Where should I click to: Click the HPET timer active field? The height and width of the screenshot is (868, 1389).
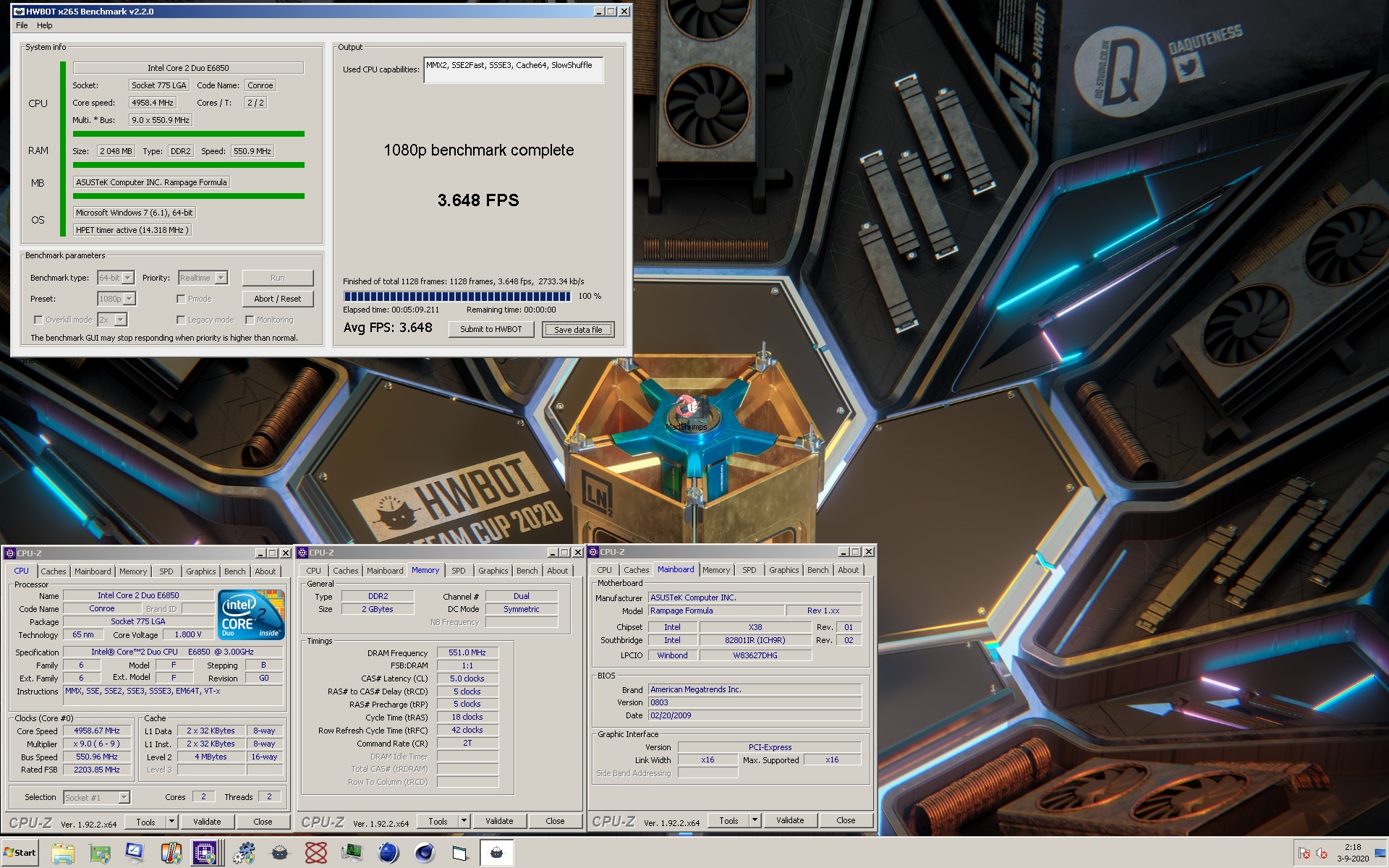tap(132, 230)
